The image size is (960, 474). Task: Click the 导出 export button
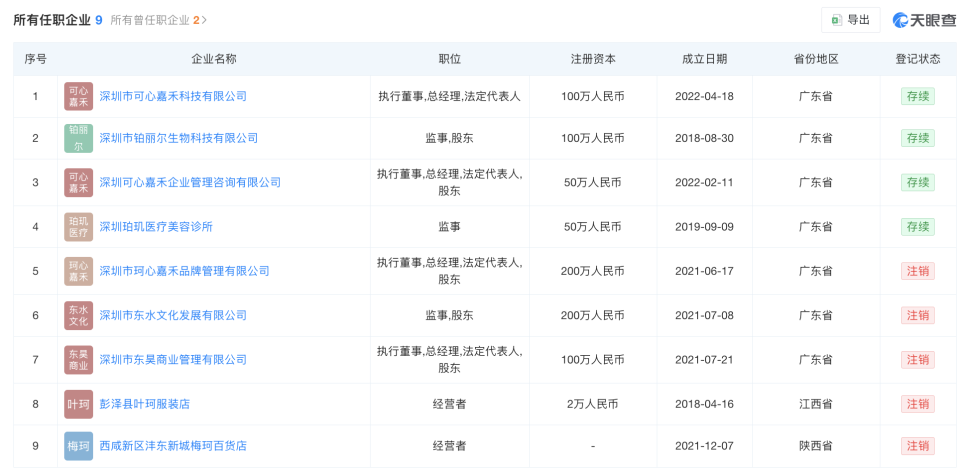point(850,20)
